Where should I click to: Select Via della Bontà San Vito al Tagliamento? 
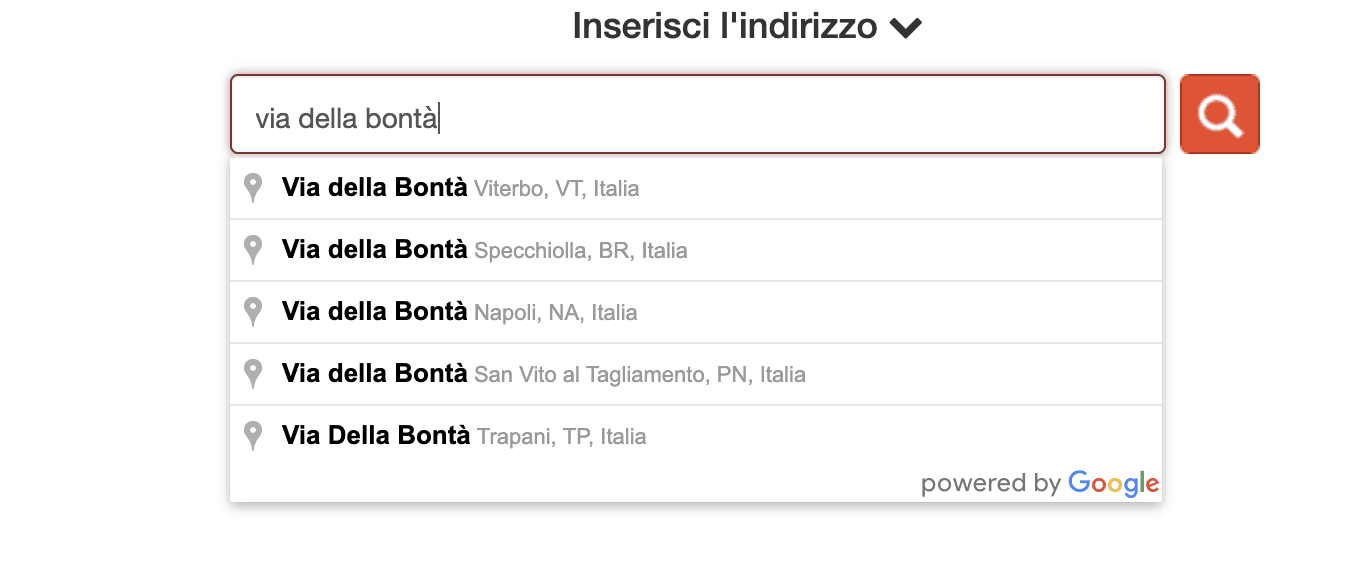tap(374, 374)
